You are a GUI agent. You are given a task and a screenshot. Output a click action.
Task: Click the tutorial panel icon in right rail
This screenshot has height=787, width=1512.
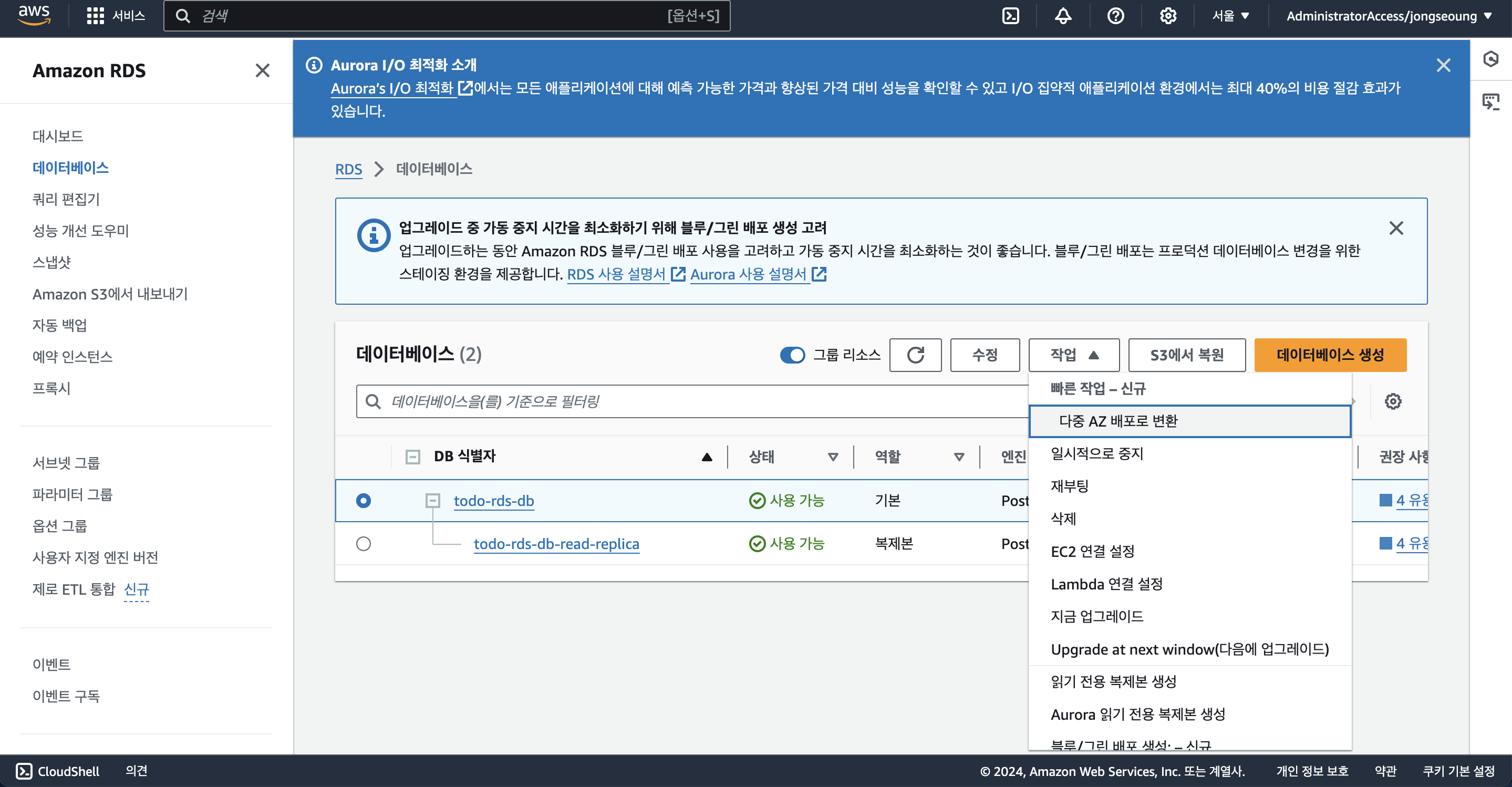click(1491, 101)
